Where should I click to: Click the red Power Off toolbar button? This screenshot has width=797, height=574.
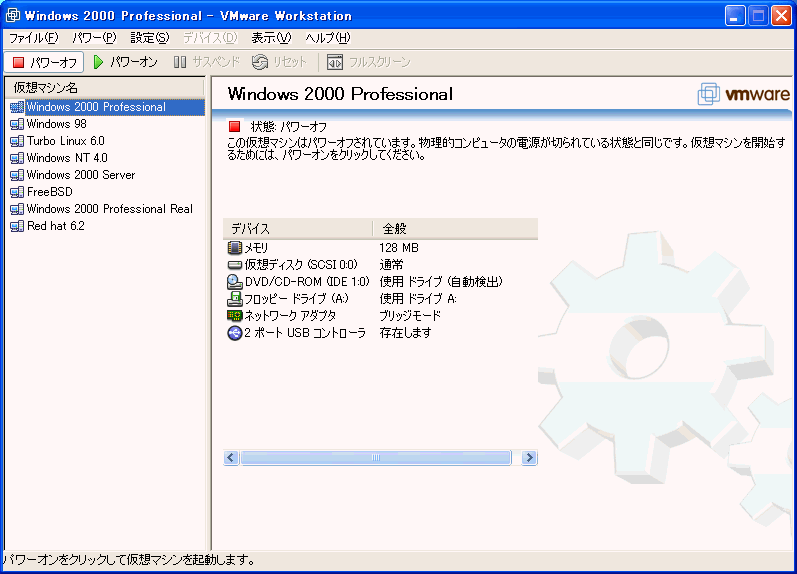(44, 62)
